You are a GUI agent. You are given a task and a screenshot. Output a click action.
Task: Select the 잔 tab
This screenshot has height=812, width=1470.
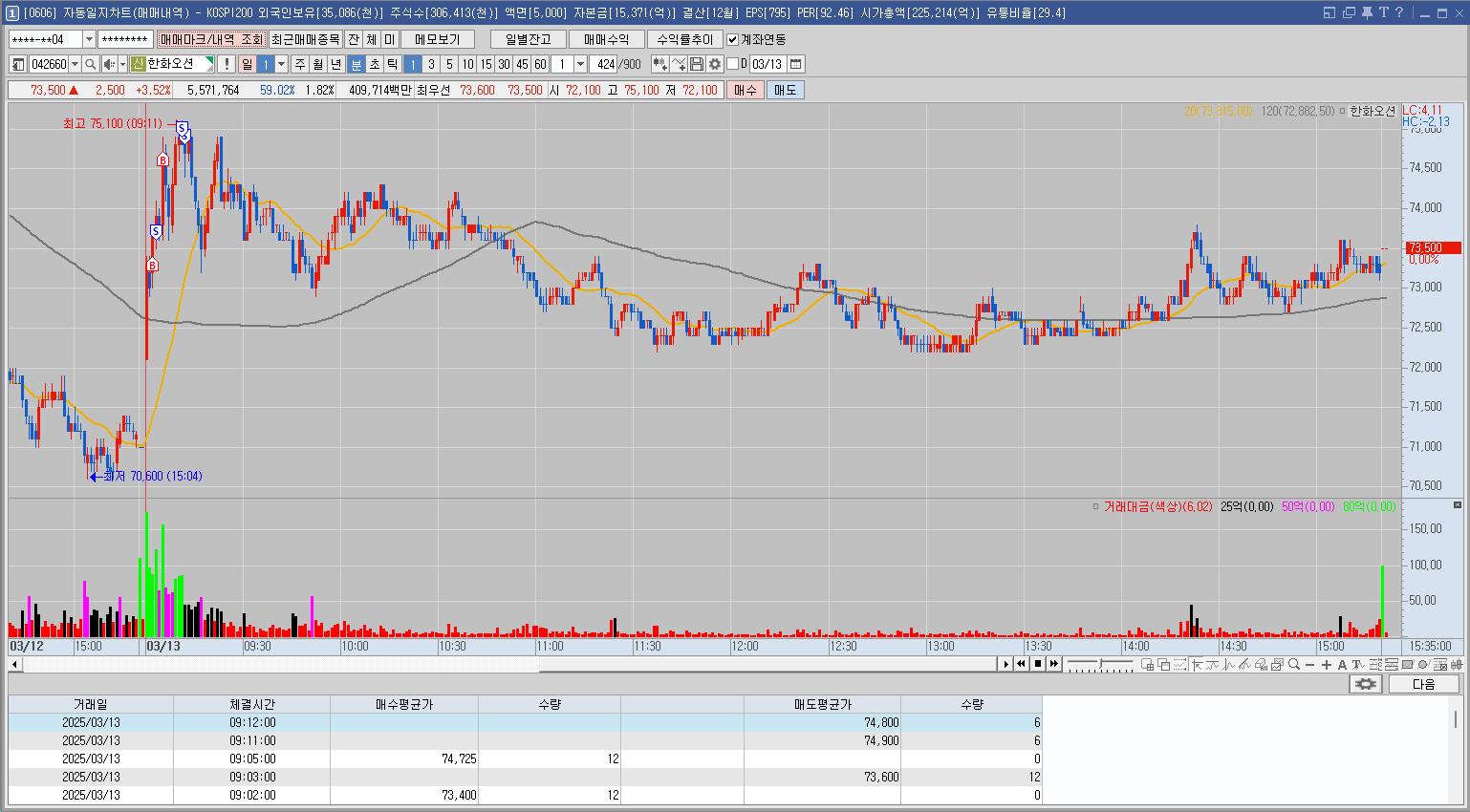[354, 39]
